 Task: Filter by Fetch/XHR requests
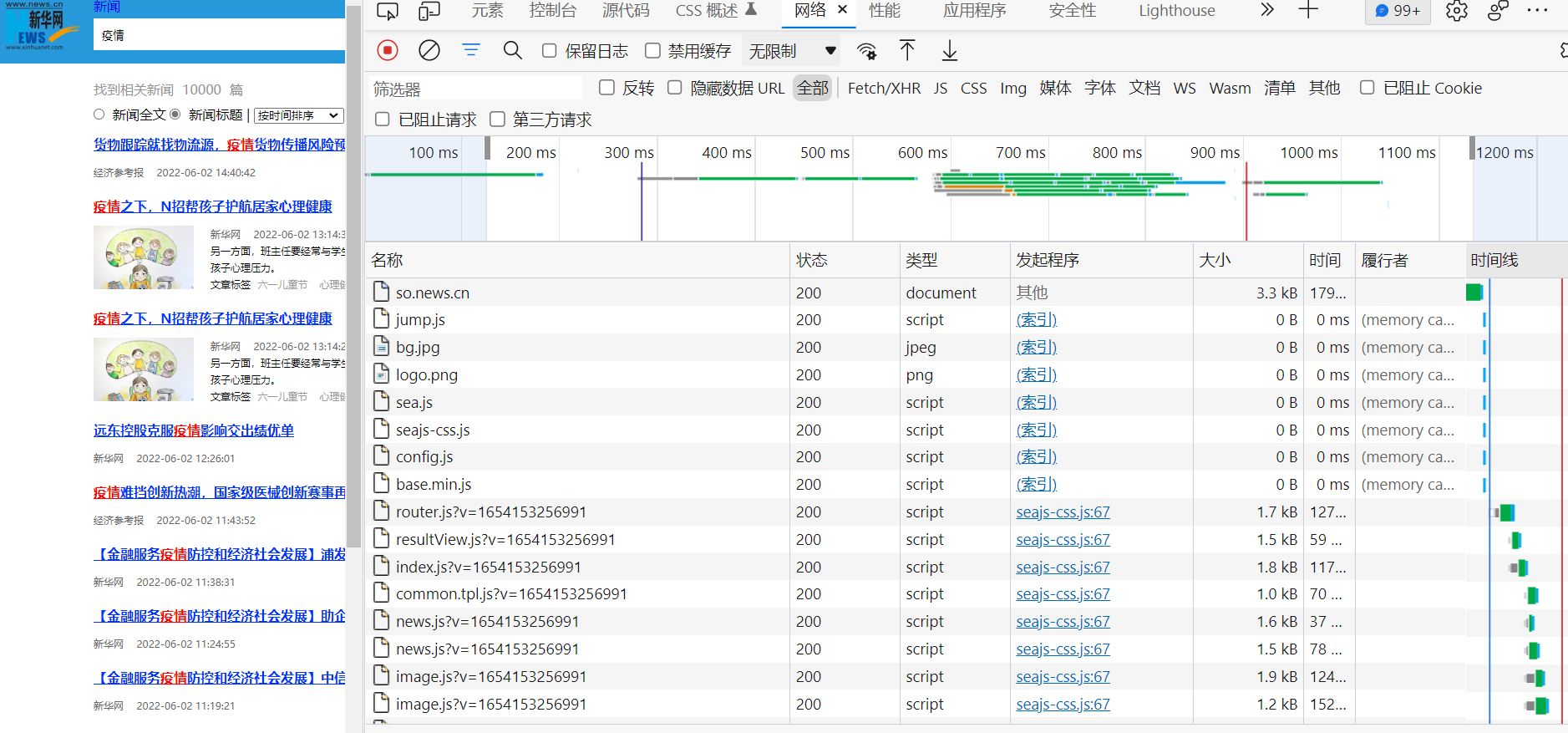pos(884,88)
